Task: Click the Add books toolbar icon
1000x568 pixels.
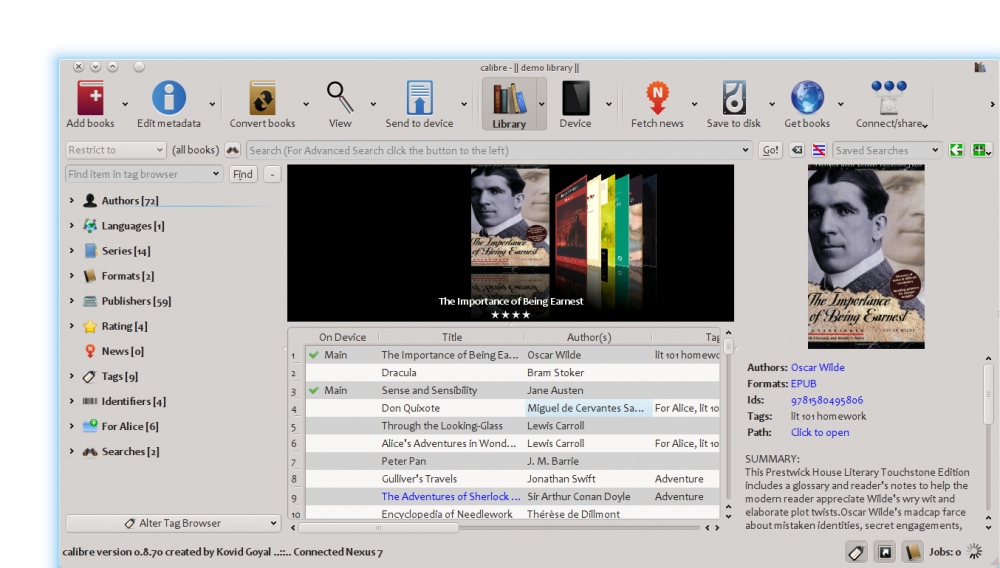Action: coord(90,98)
